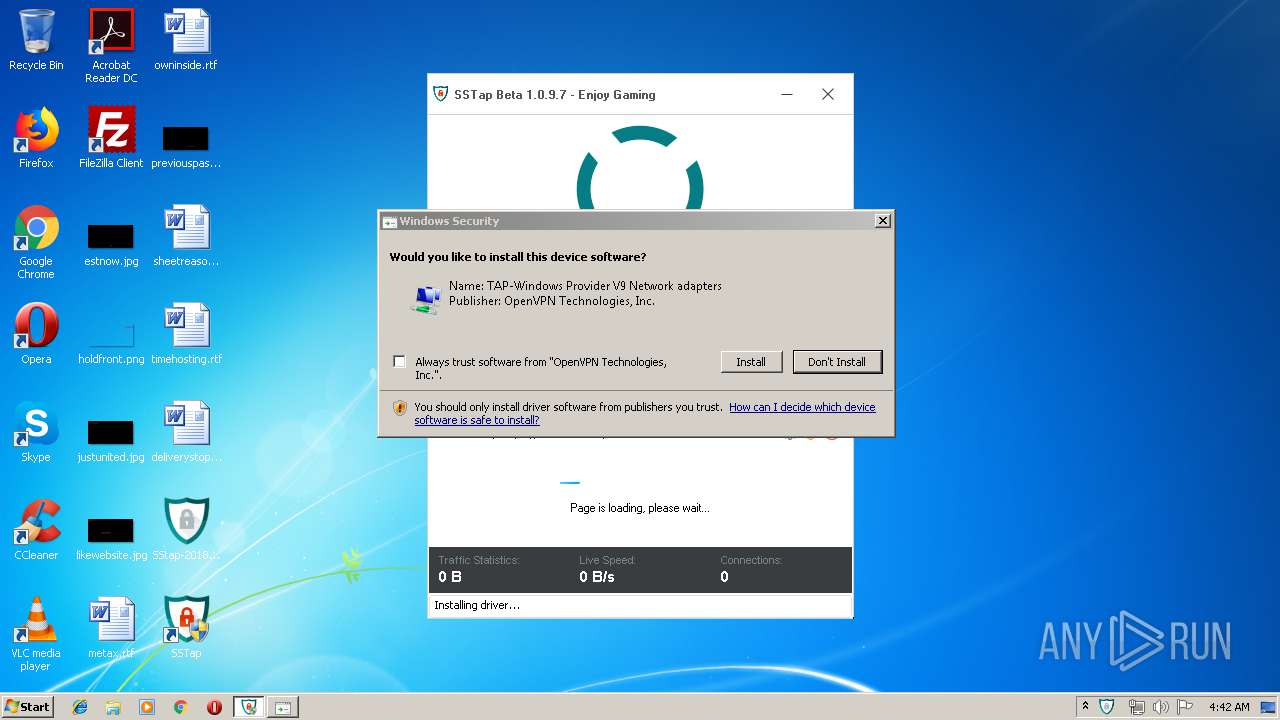Click the SSTap shield tray icon

1107,707
